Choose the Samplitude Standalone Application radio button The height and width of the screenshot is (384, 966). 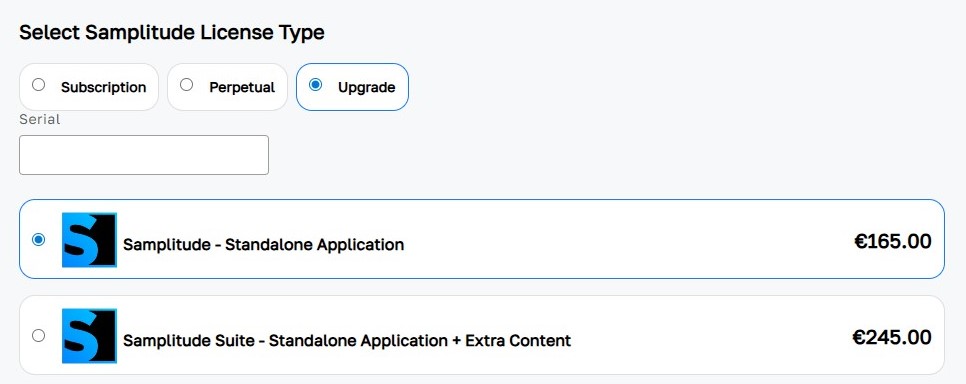(x=38, y=239)
